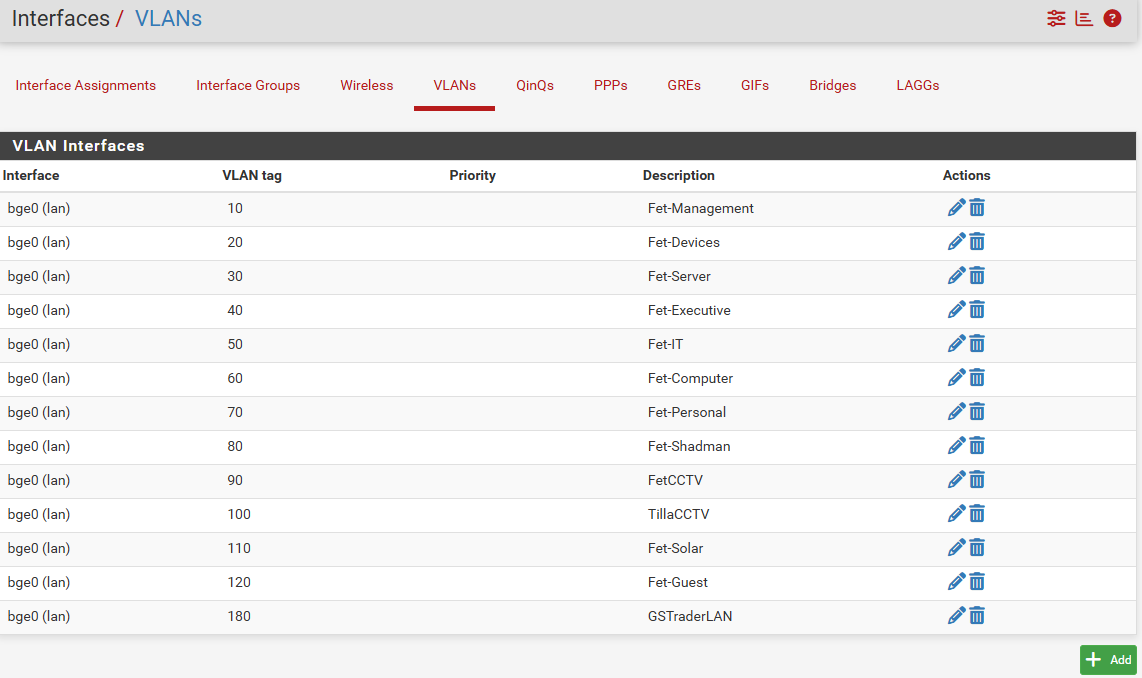Viewport: 1142px width, 678px height.
Task: Go to the Wireless tab
Action: pyautogui.click(x=367, y=86)
